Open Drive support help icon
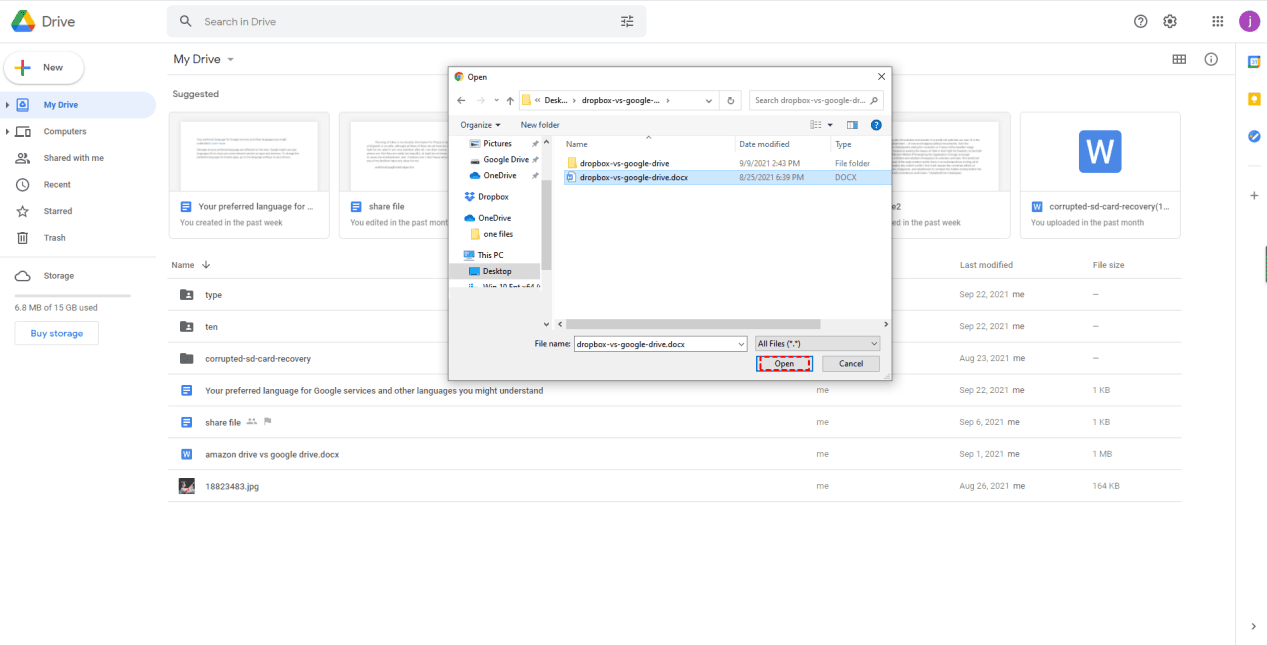The image size is (1267, 645). point(1140,21)
